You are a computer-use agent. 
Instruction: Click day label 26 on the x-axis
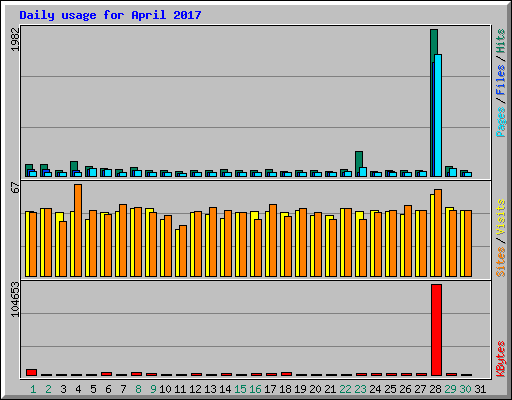coord(405,389)
